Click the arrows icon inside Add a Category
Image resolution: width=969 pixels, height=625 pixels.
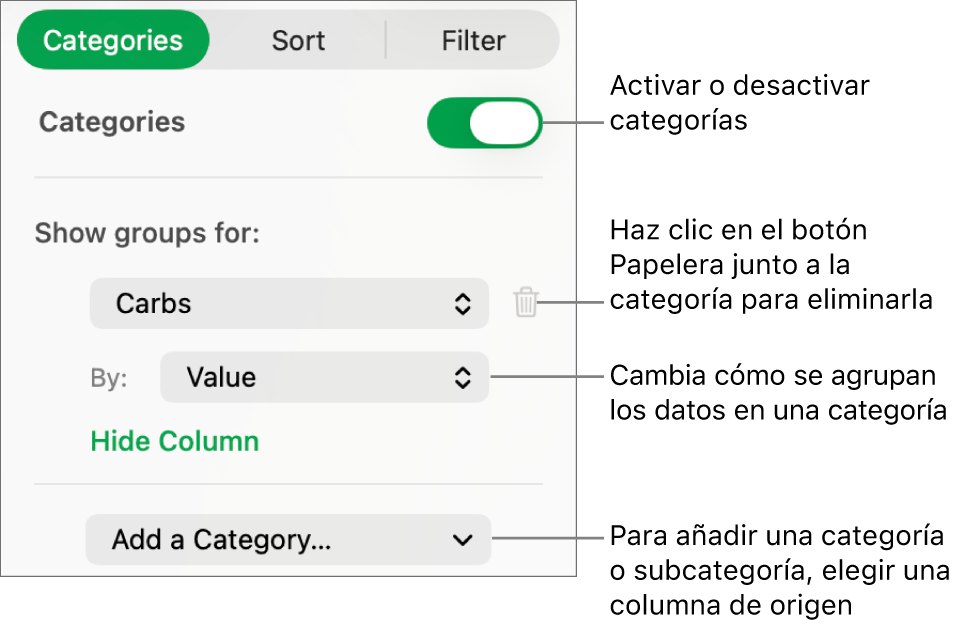[x=462, y=539]
